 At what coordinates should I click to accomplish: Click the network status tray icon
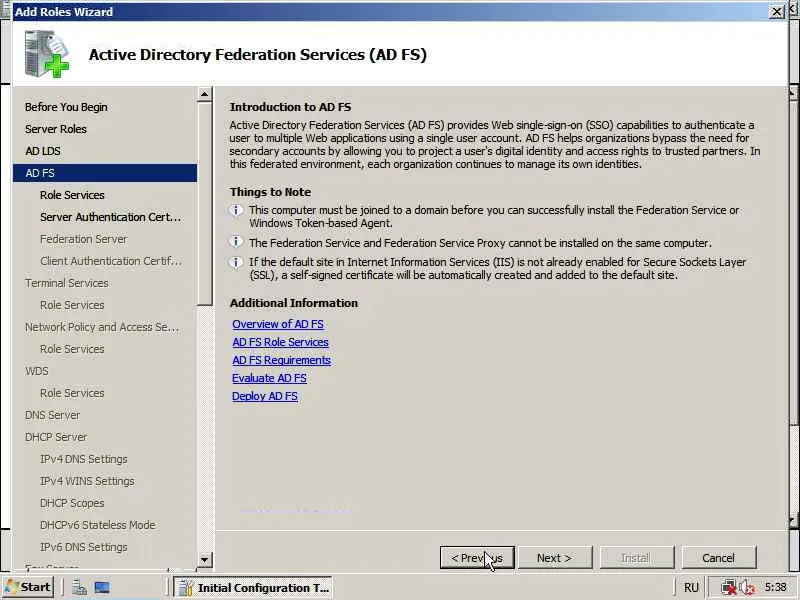(x=729, y=588)
